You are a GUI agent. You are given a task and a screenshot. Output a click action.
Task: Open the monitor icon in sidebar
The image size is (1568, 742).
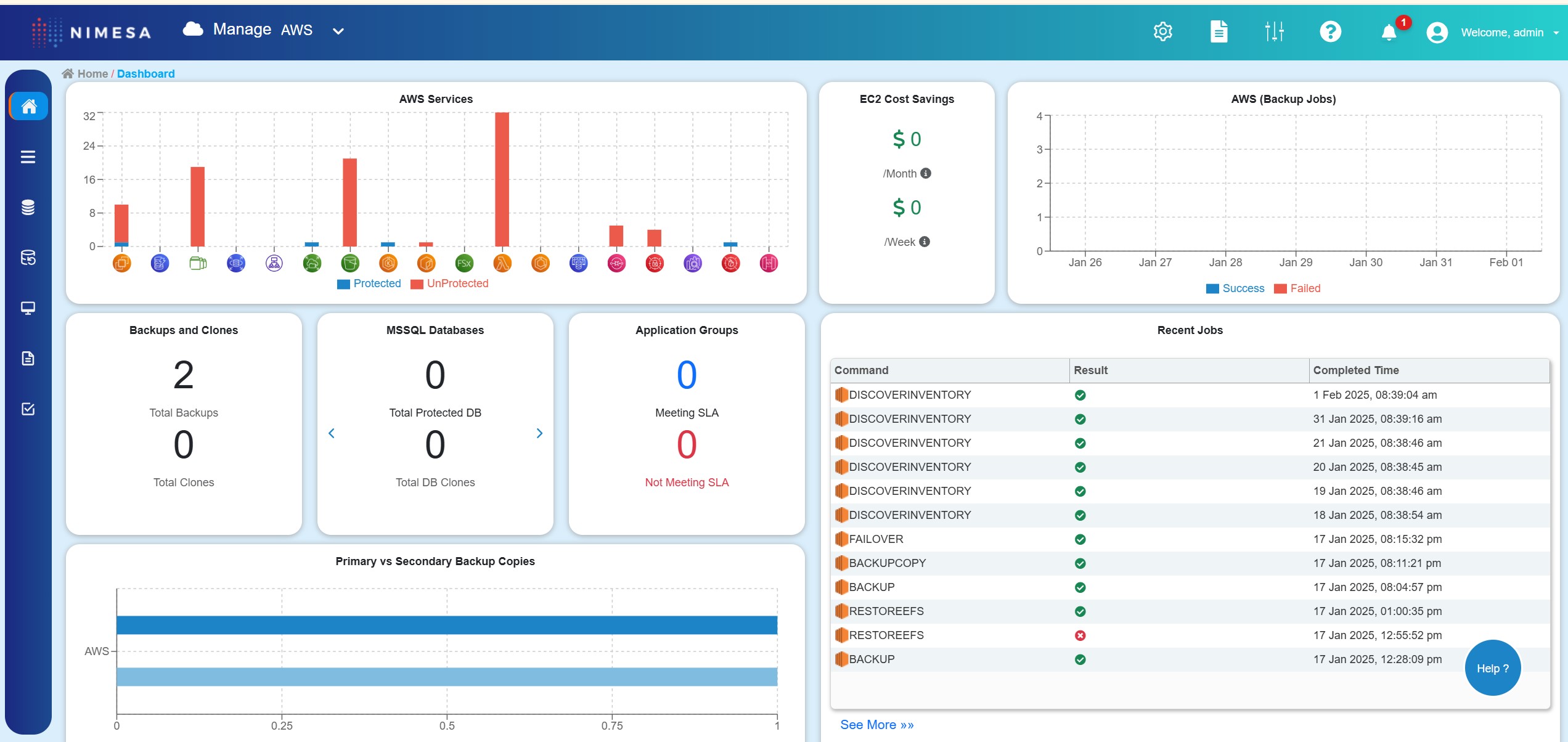[x=28, y=308]
